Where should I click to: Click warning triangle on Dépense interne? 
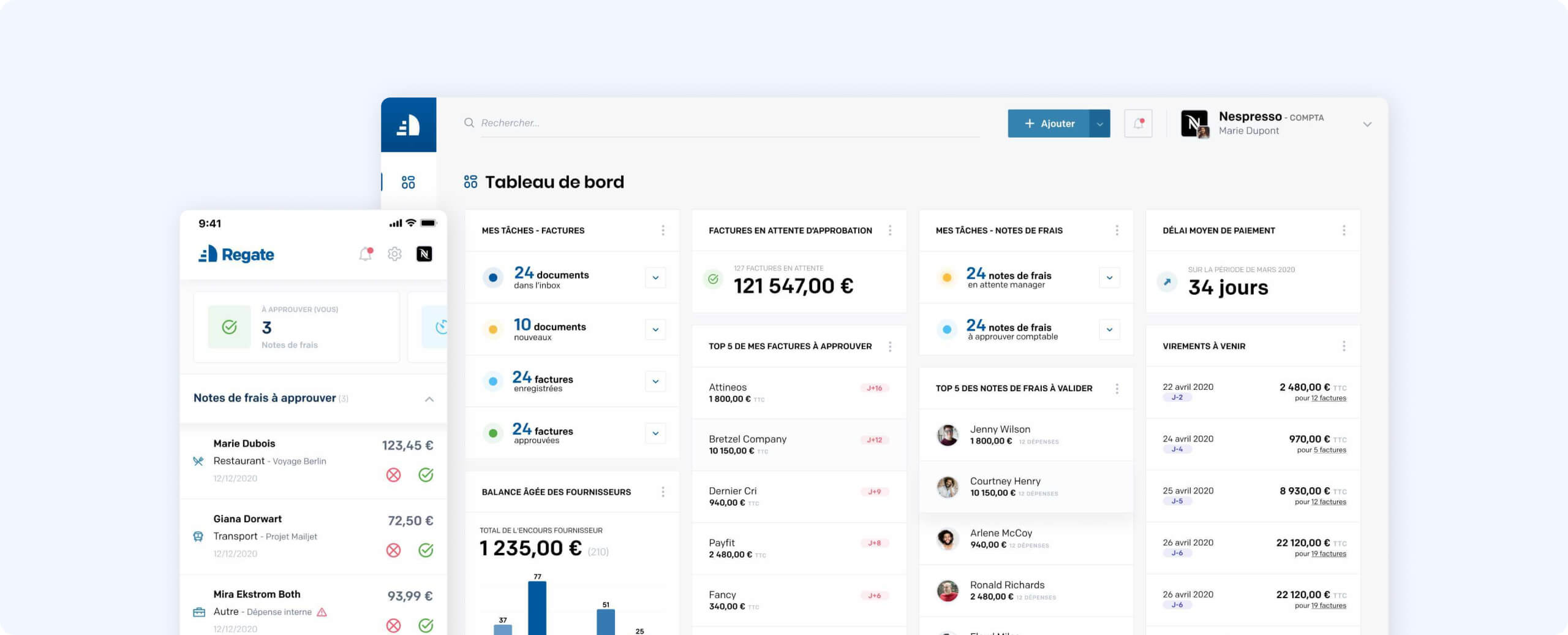pyautogui.click(x=322, y=612)
